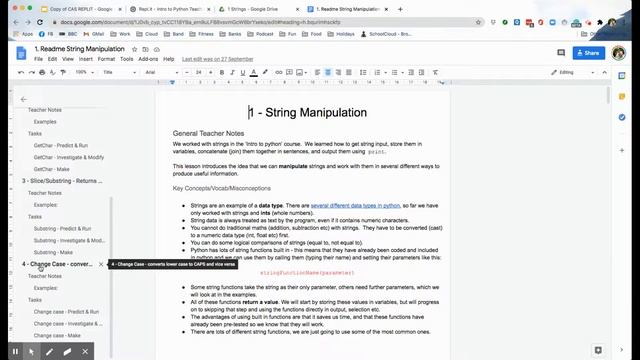Open the Add-ons menu
The image size is (640, 360).
point(148,59)
